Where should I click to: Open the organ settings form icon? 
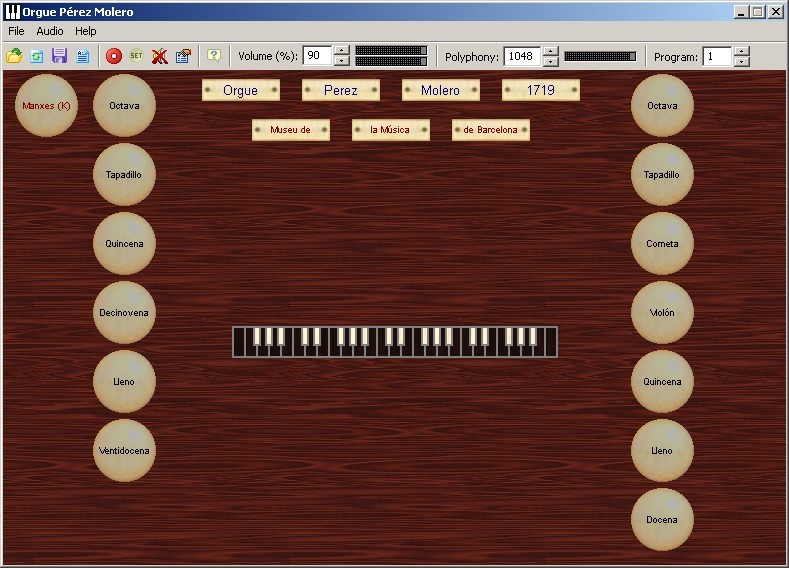(x=183, y=56)
